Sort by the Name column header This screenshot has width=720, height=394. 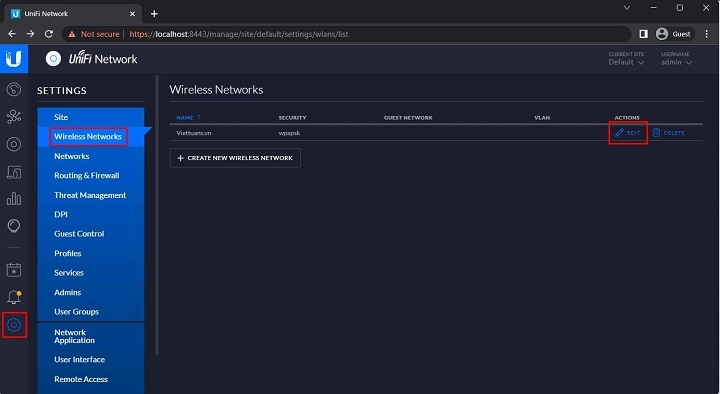[188, 118]
